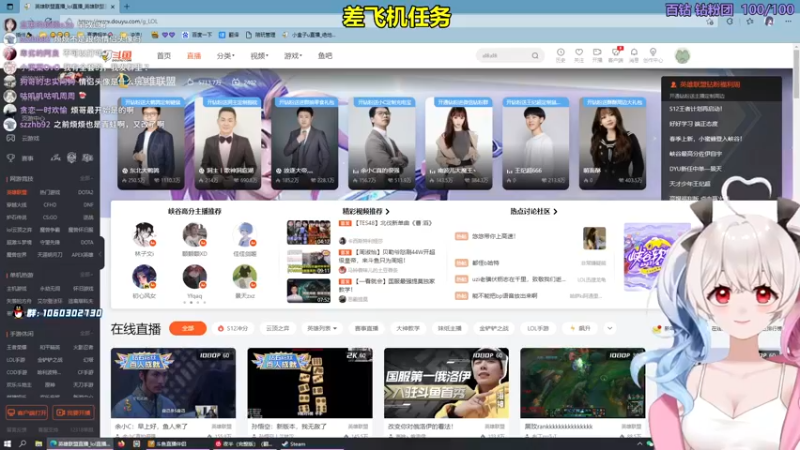Open streamer card 东北大鹌鹑
800x450 pixels.
tap(151, 143)
